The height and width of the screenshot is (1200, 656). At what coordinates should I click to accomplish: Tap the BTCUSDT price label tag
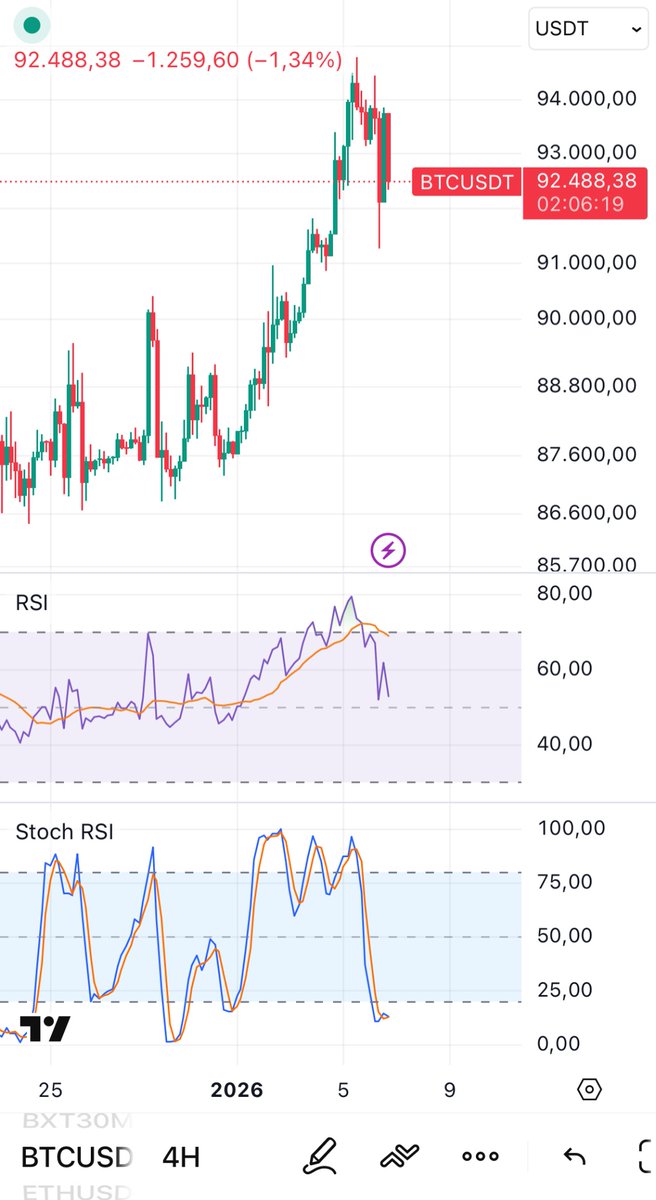[x=466, y=182]
